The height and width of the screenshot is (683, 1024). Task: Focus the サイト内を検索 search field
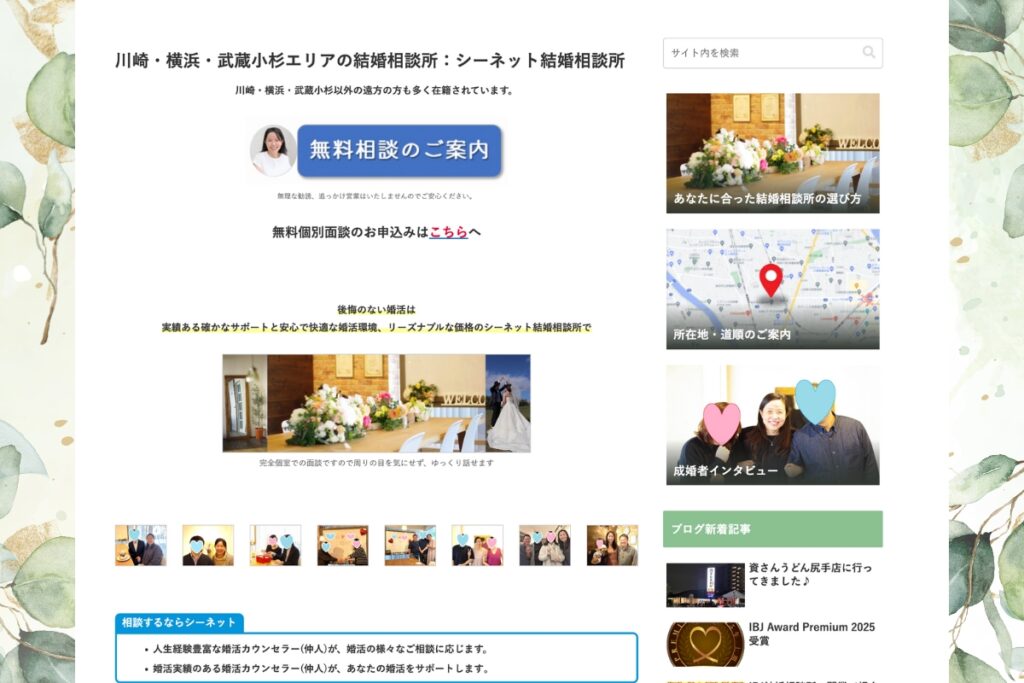pyautogui.click(x=760, y=53)
